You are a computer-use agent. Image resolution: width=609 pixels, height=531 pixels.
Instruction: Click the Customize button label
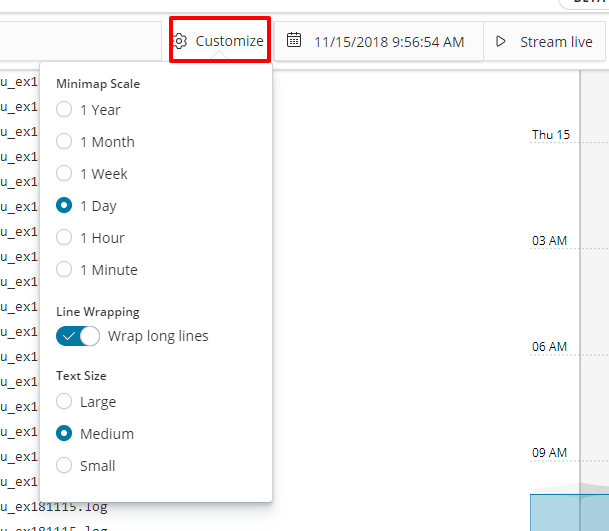[230, 41]
